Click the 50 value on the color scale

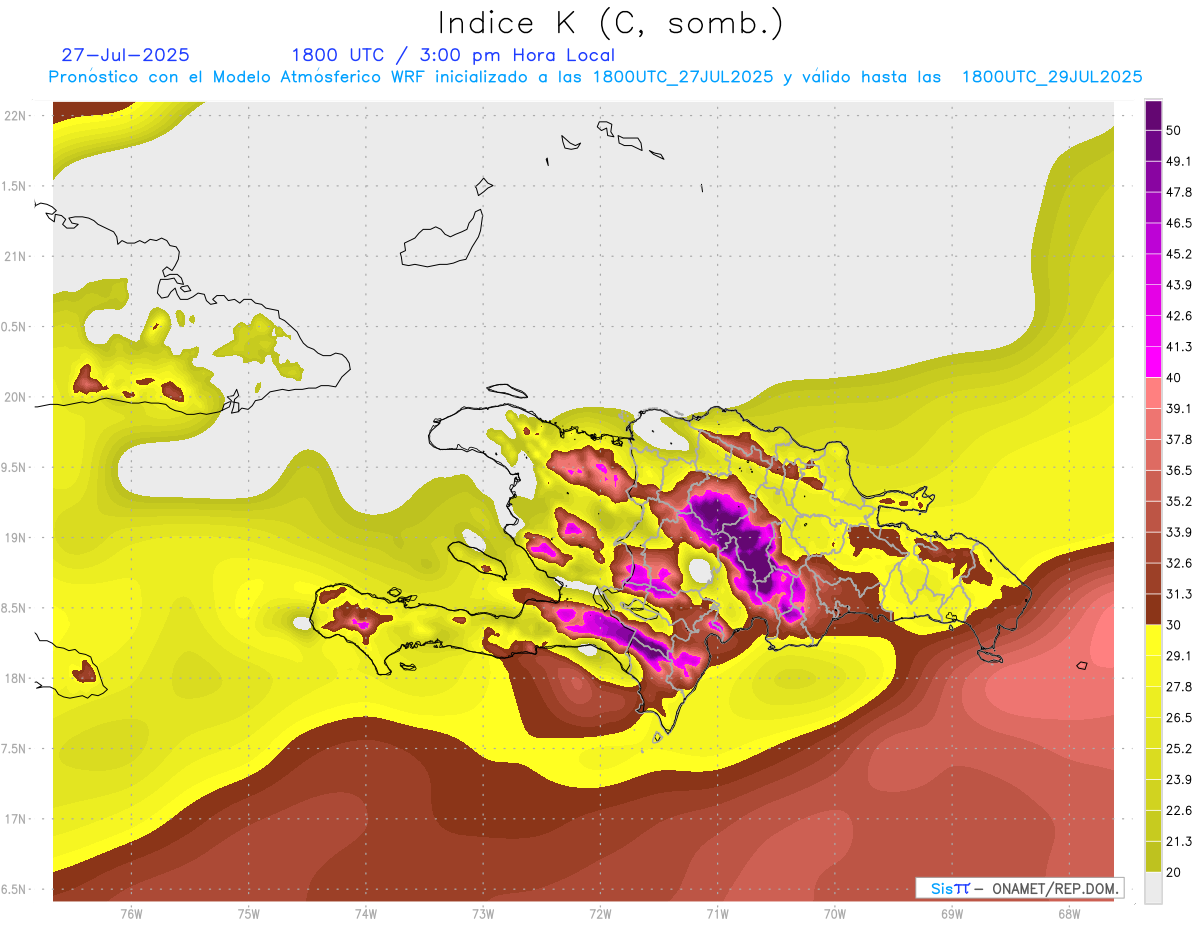click(1174, 130)
